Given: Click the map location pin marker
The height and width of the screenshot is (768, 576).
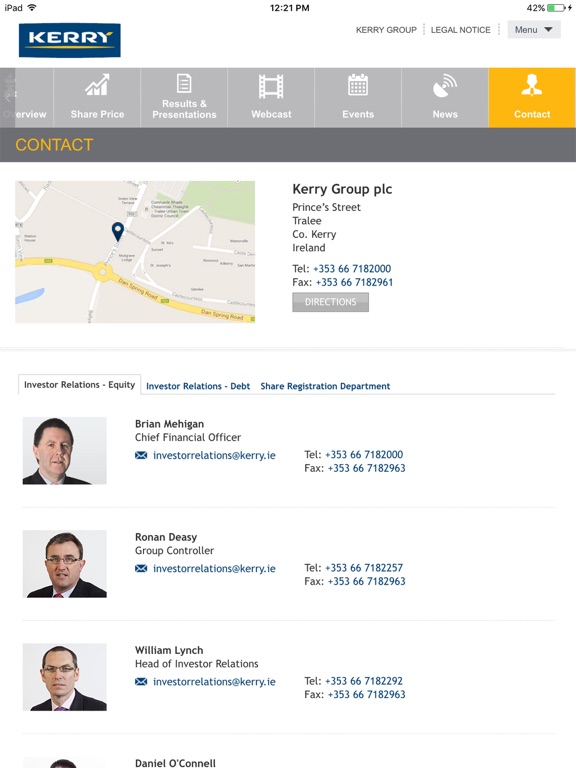Looking at the screenshot, I should coord(118,231).
